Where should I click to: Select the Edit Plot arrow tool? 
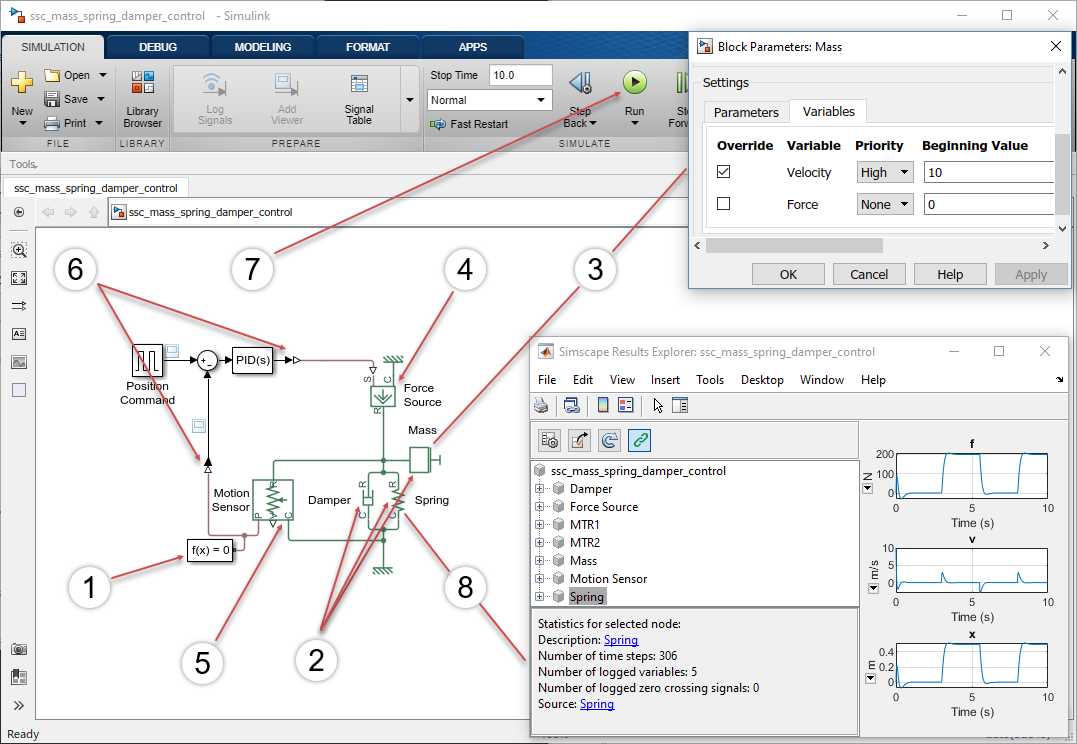[x=657, y=405]
